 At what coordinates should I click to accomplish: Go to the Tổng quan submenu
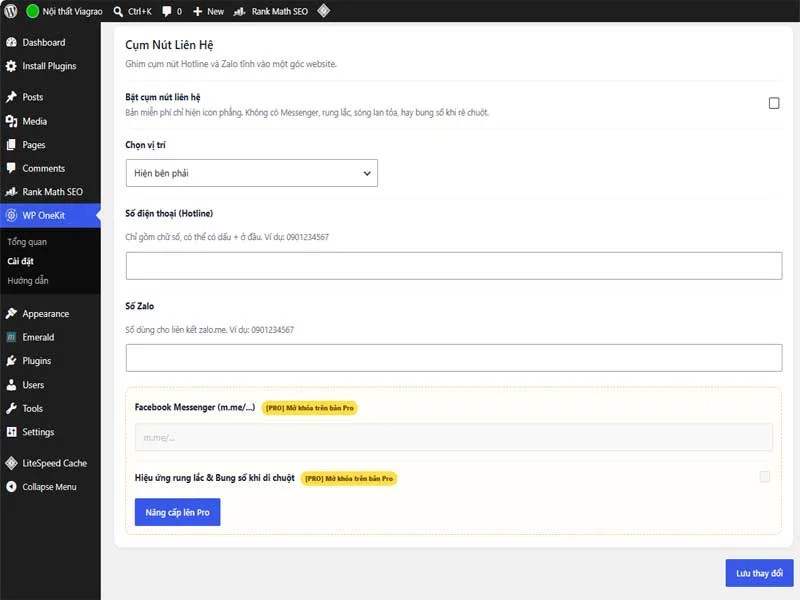pos(27,242)
